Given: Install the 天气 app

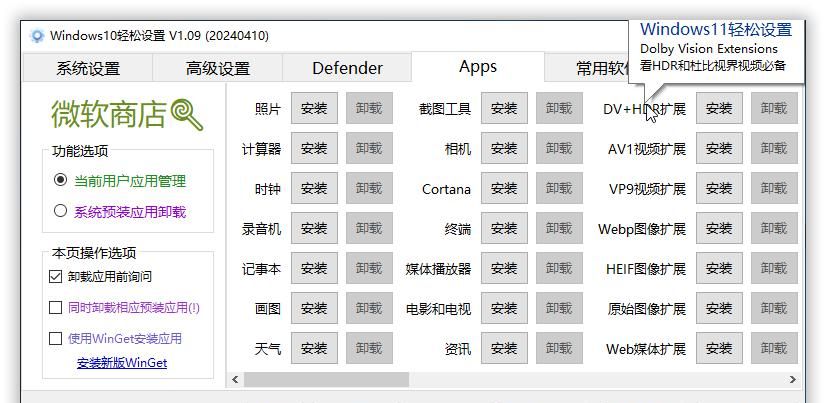Looking at the screenshot, I should point(314,348).
